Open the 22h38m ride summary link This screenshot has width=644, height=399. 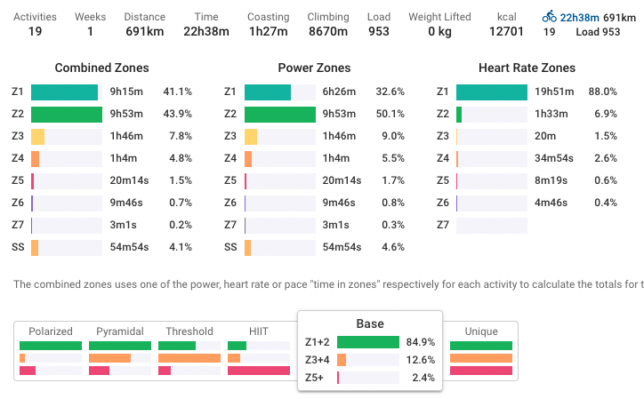coord(580,18)
